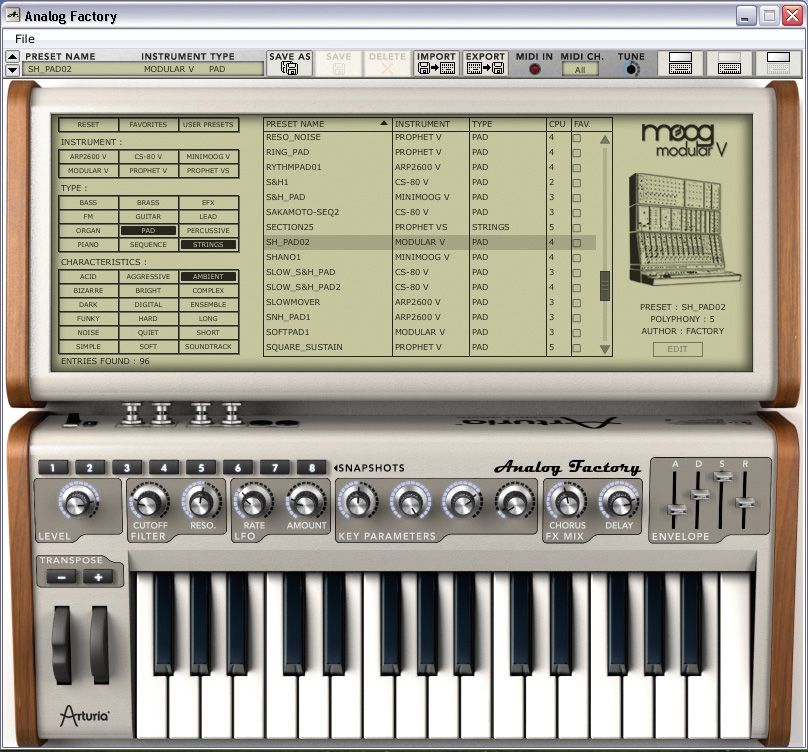Enable the BASS type filter
Viewport: 808px width, 752px height.
[x=88, y=203]
